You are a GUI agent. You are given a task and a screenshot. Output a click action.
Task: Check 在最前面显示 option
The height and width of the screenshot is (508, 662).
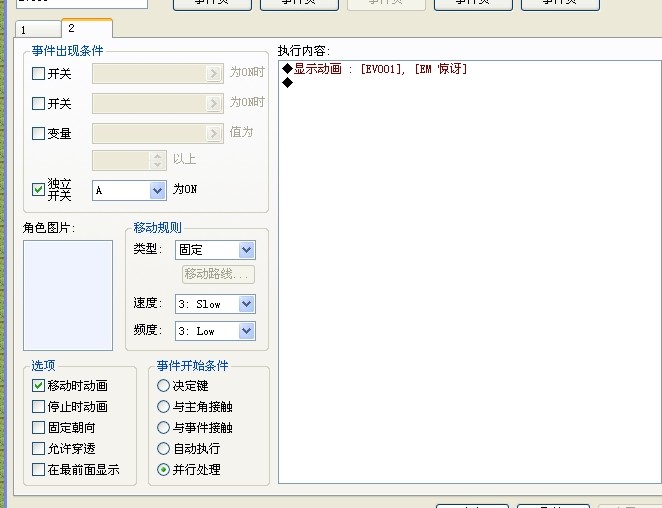click(x=38, y=469)
